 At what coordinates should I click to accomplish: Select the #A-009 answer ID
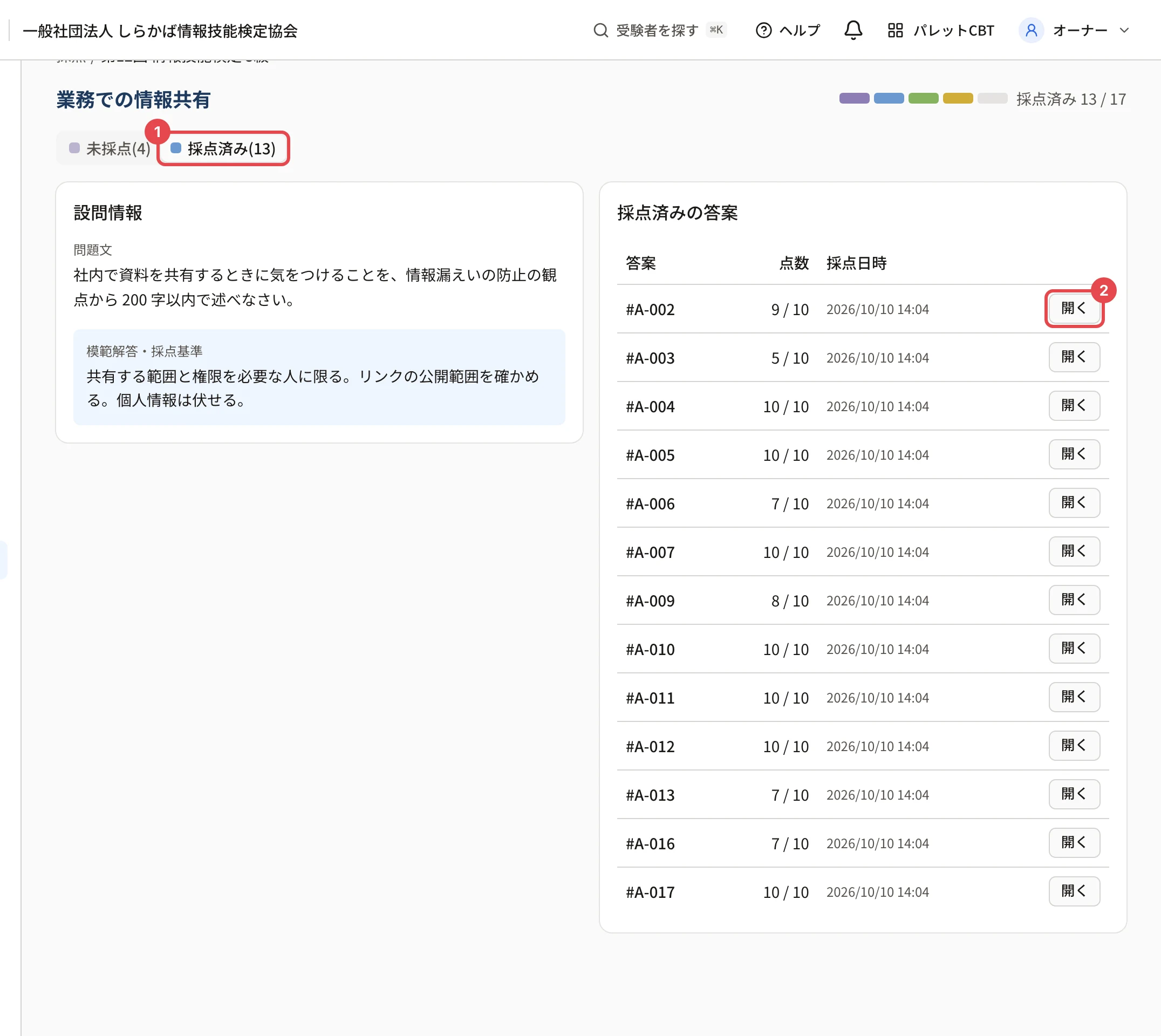point(650,601)
